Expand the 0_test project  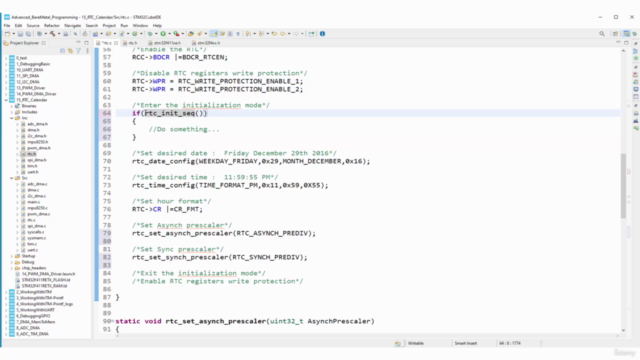6,58
